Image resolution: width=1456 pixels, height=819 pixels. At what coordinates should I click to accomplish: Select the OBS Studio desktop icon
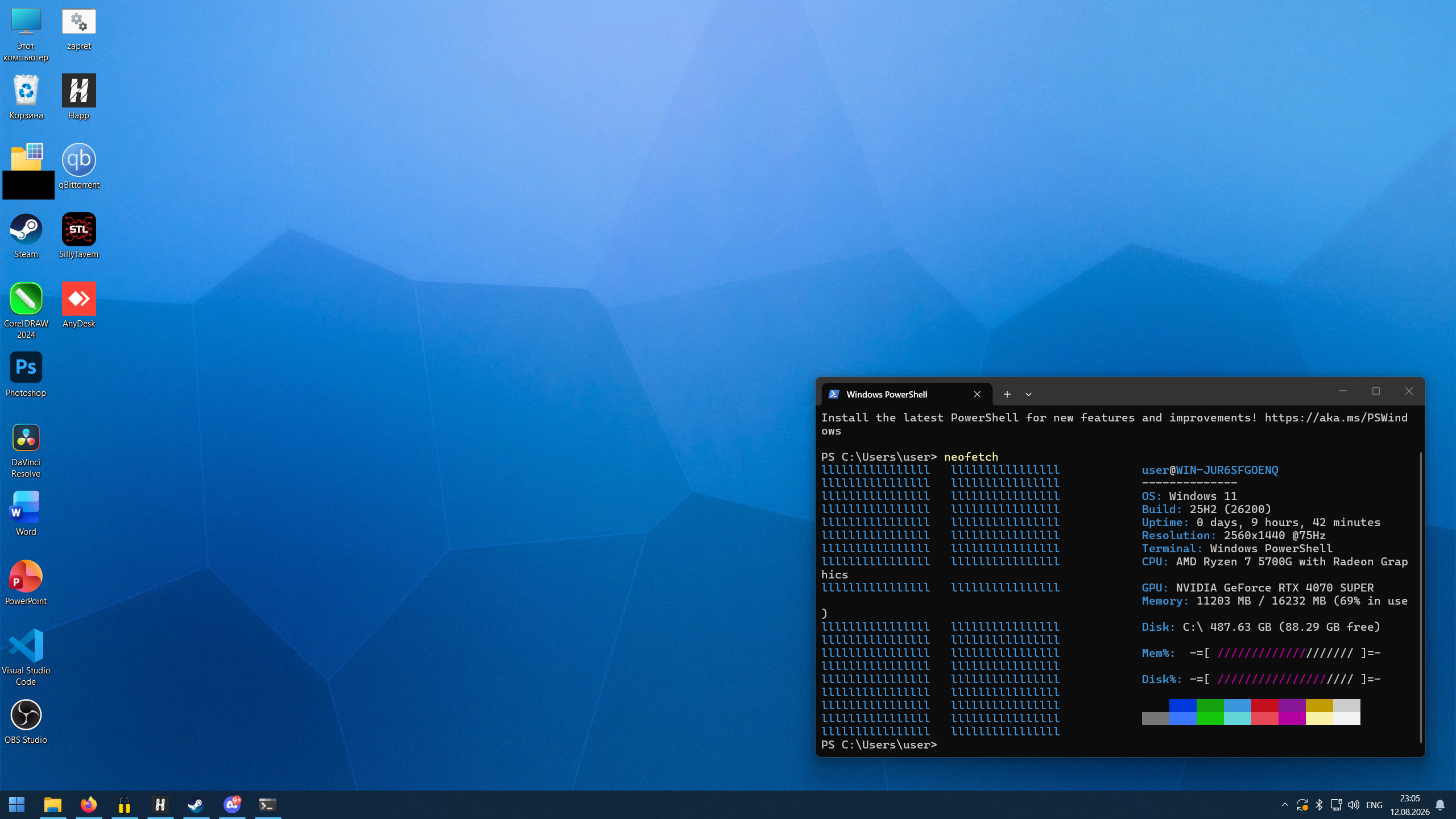(26, 721)
